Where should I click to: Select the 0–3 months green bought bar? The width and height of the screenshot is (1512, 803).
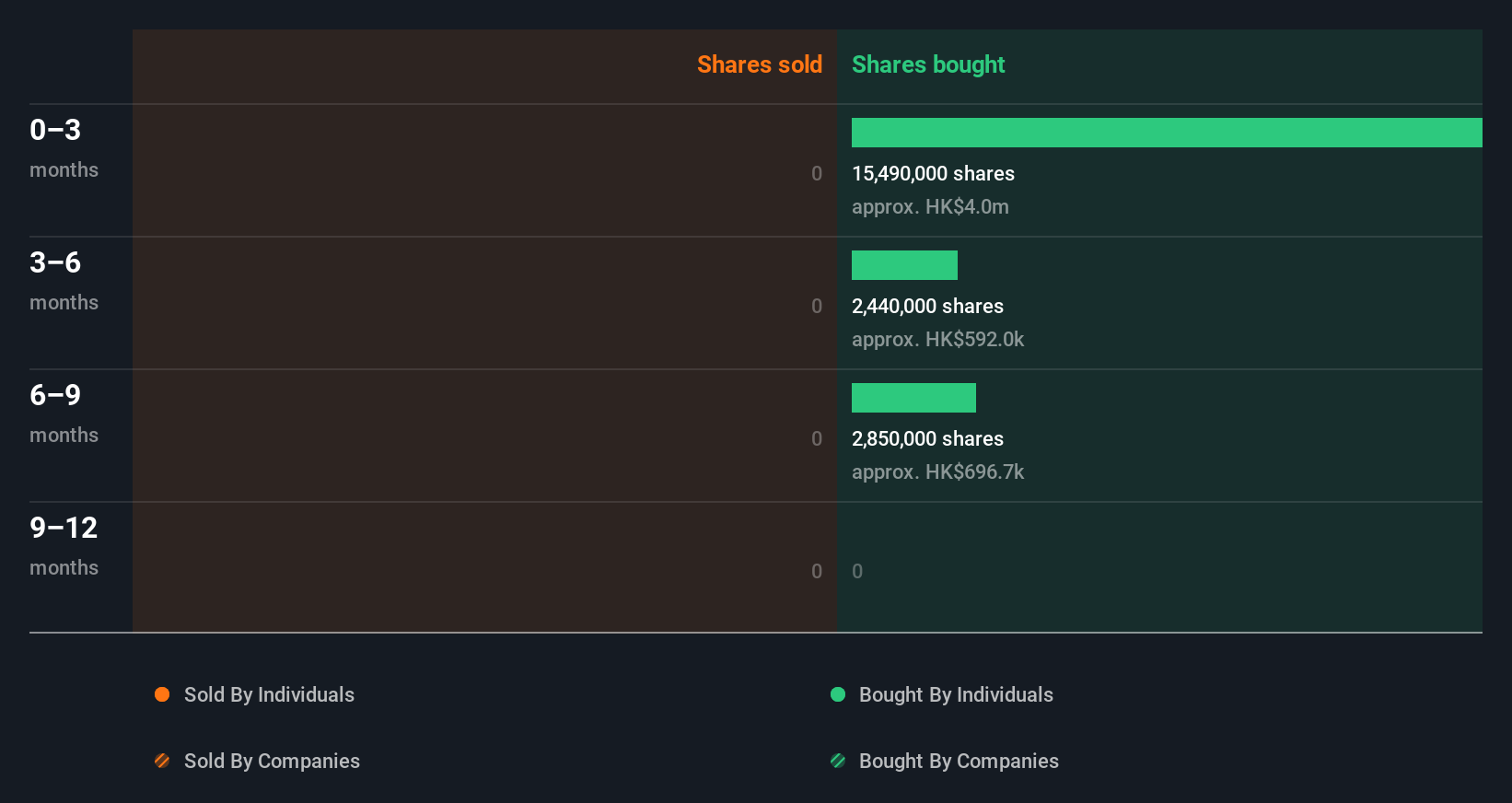tap(1167, 133)
